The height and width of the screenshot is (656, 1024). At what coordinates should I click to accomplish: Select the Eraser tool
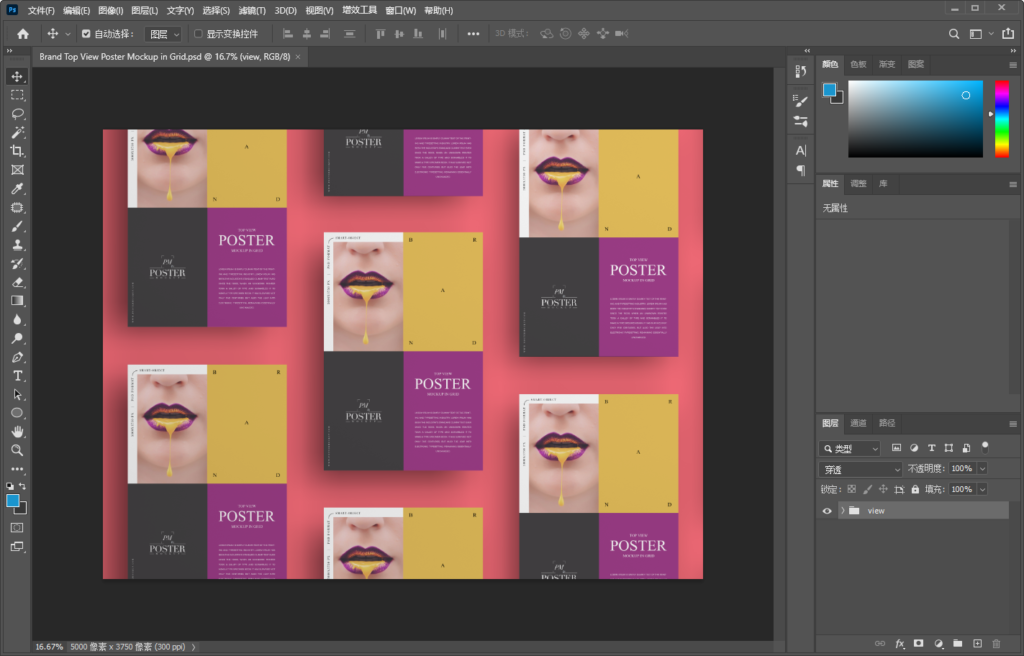point(17,282)
